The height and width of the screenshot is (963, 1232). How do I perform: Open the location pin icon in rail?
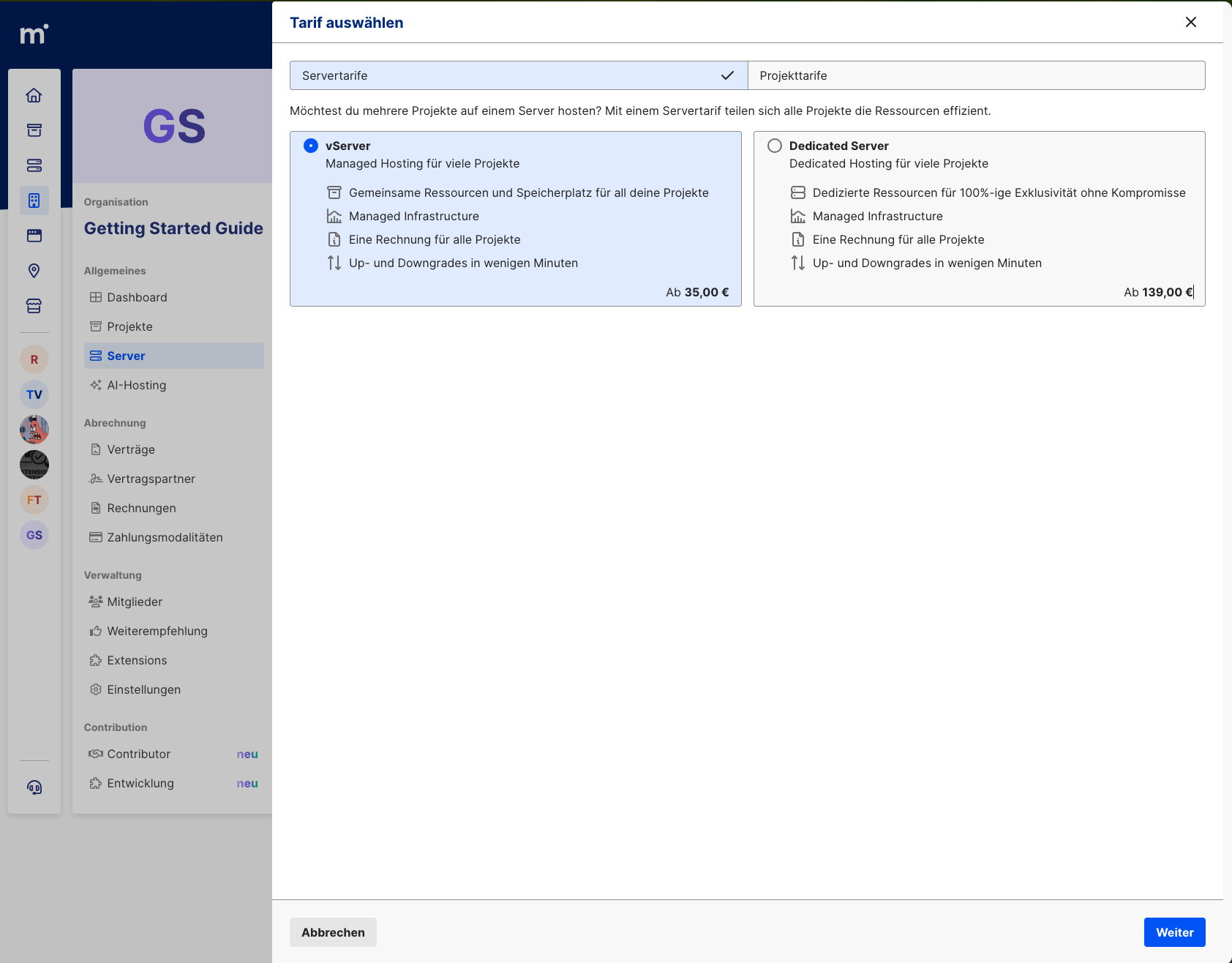click(34, 271)
